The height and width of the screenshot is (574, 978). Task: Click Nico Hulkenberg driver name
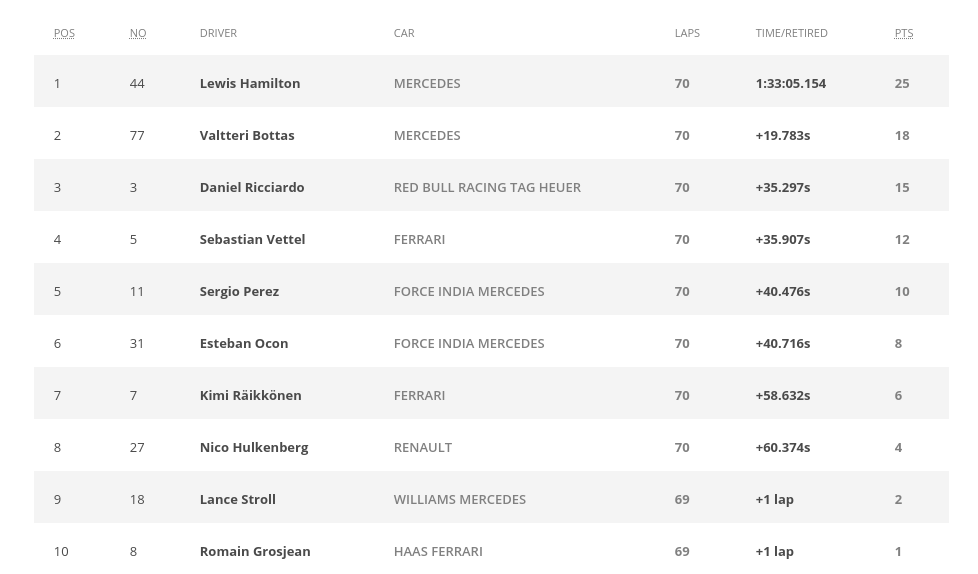click(253, 447)
